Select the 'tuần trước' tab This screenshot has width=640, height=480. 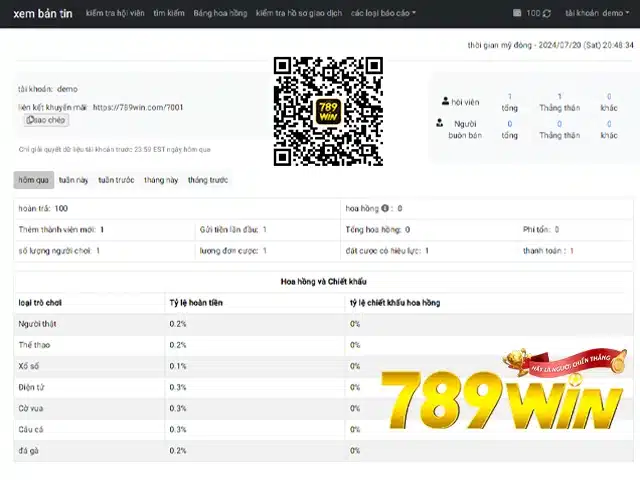coord(116,180)
